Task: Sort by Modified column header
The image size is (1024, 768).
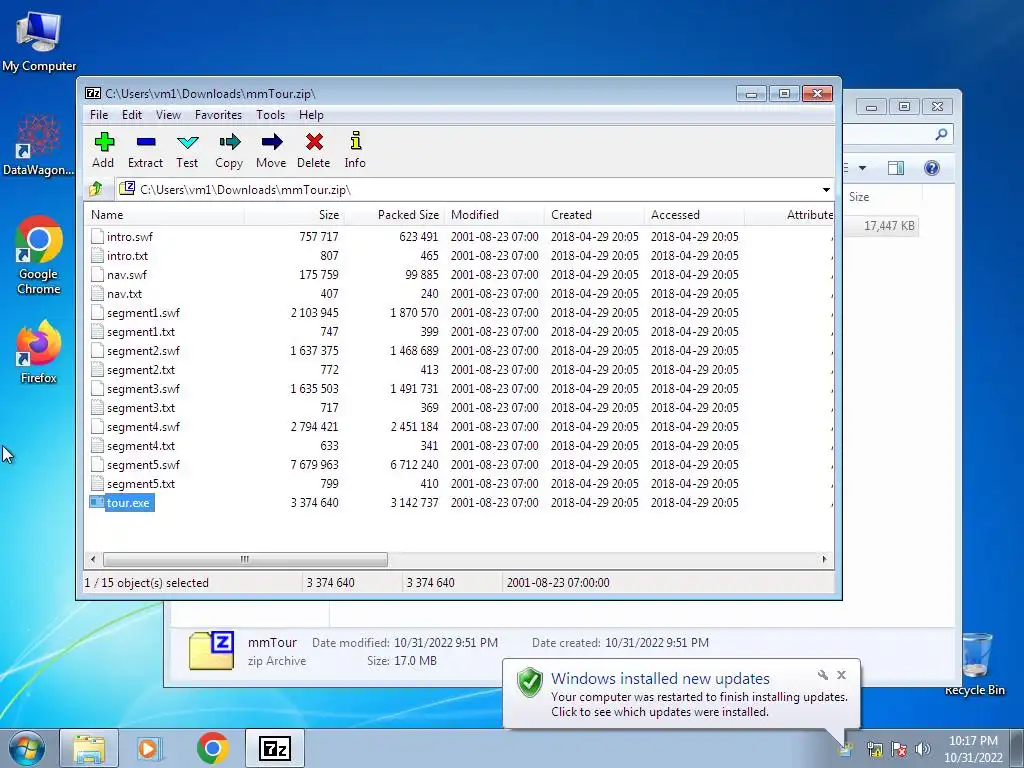Action: [x=494, y=215]
